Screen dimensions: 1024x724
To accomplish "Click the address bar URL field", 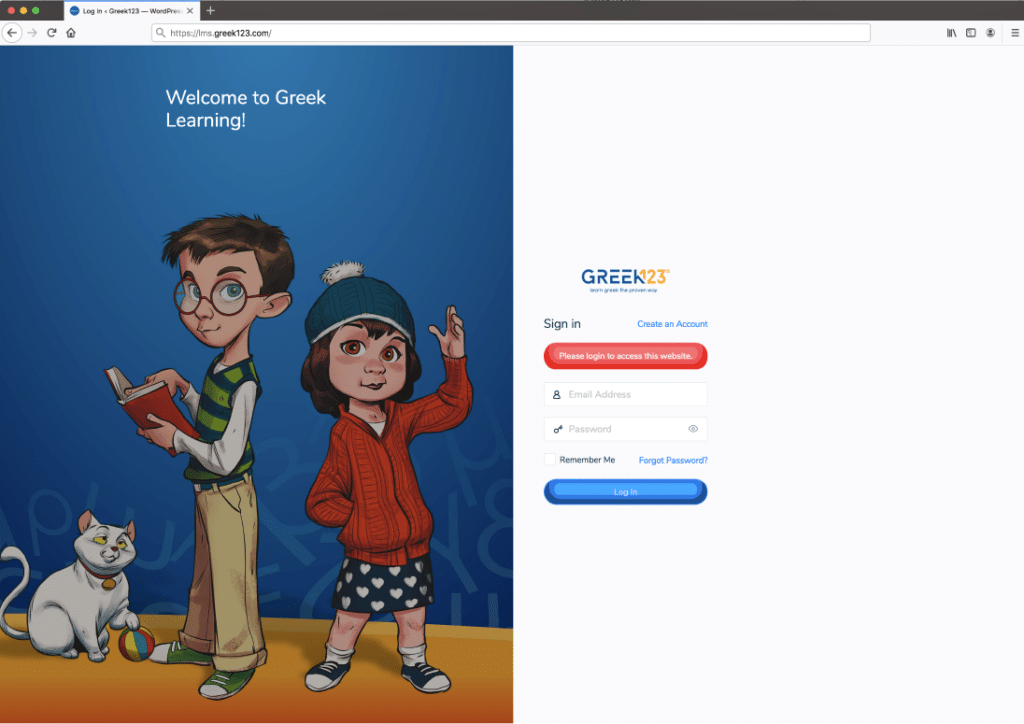I will [x=511, y=33].
